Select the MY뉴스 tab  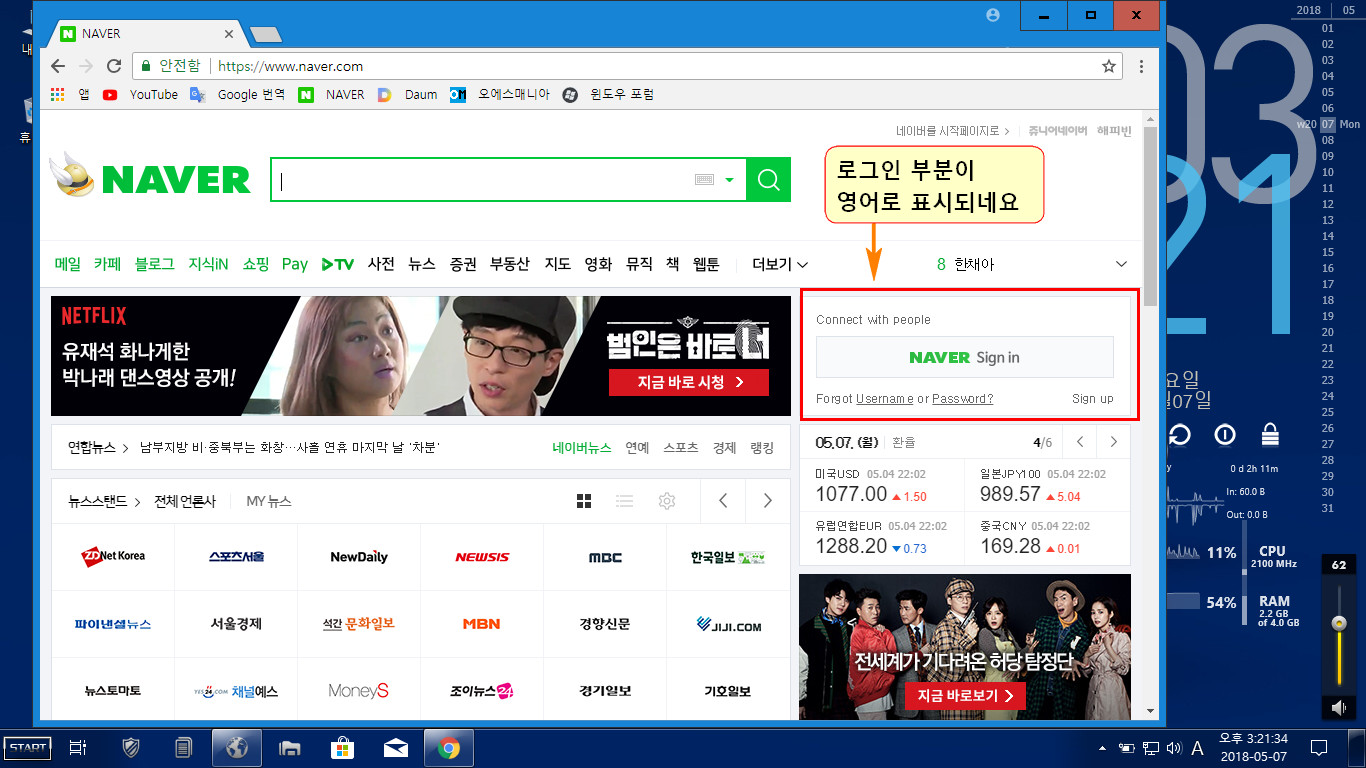(x=269, y=501)
